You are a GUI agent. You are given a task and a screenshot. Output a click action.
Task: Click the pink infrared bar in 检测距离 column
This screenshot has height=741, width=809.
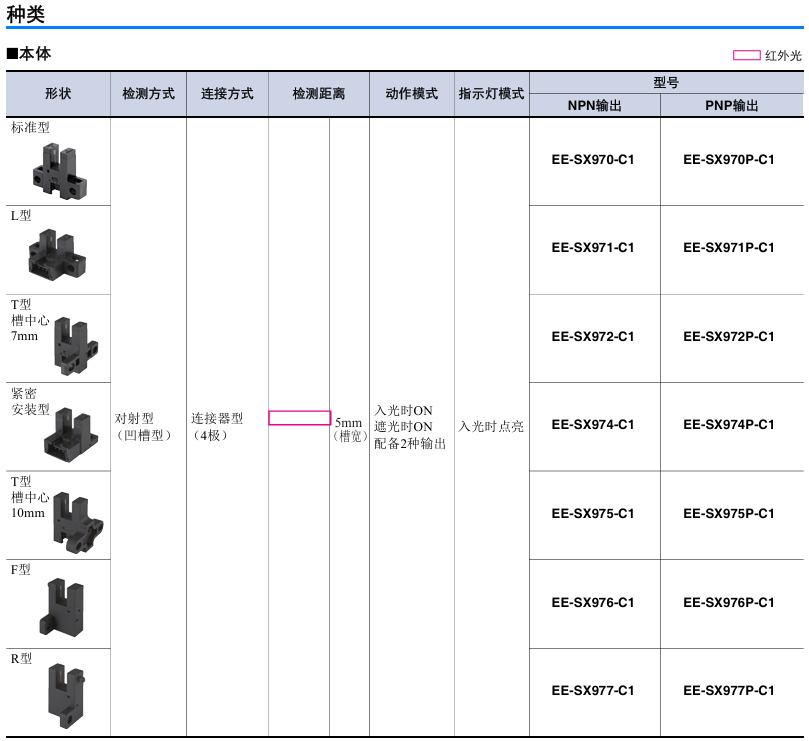tap(299, 418)
